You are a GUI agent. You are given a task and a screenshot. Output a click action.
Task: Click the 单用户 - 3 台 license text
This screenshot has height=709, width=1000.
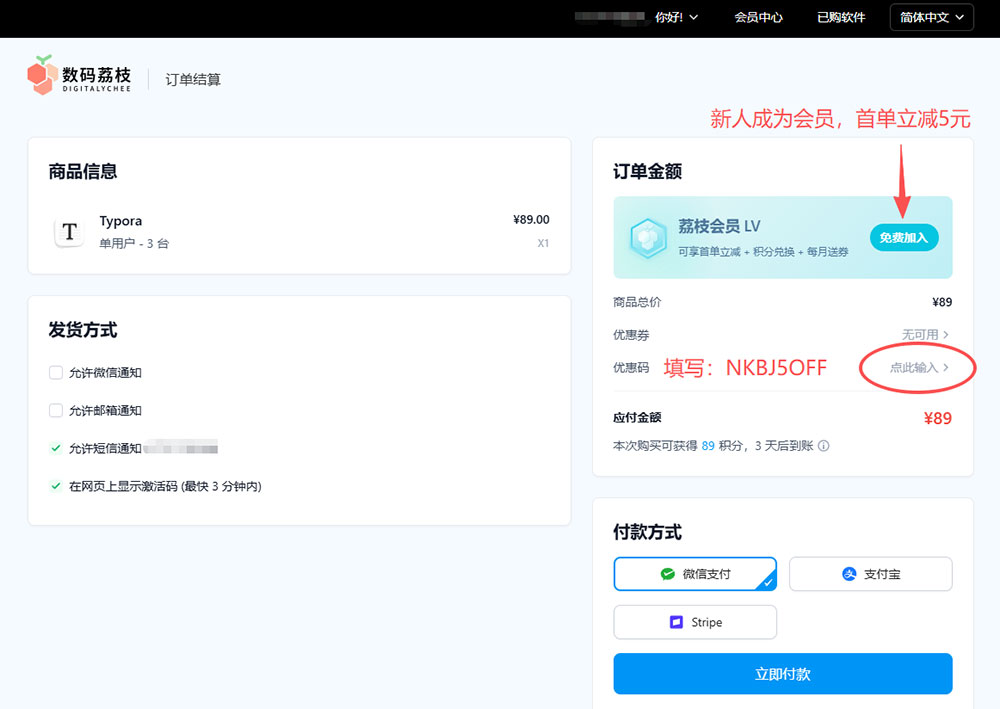(134, 244)
